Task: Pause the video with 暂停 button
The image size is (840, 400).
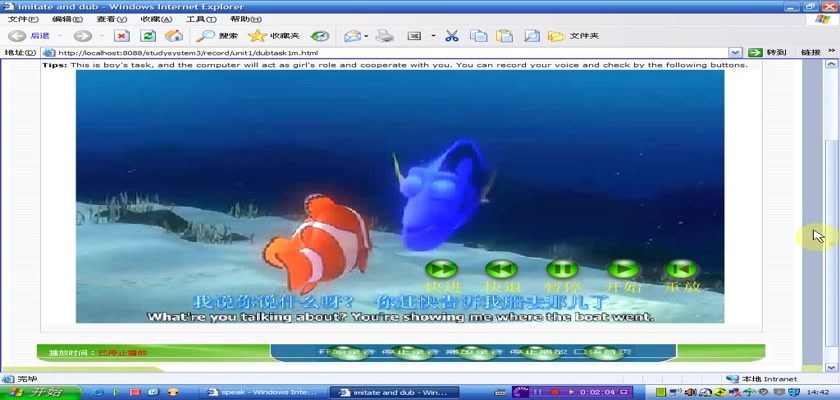Action: pyautogui.click(x=562, y=269)
